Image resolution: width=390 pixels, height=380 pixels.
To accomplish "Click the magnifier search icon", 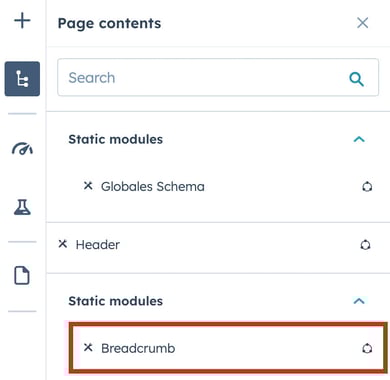I will (x=356, y=79).
